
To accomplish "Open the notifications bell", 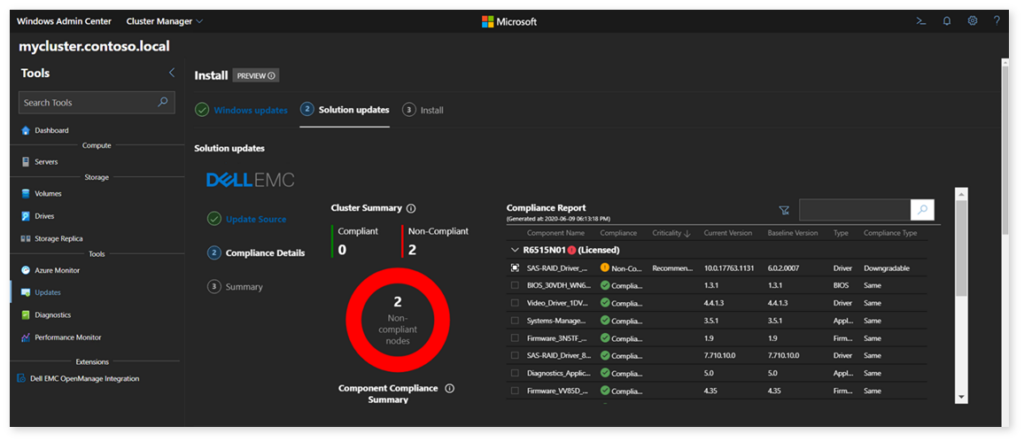I will click(946, 21).
